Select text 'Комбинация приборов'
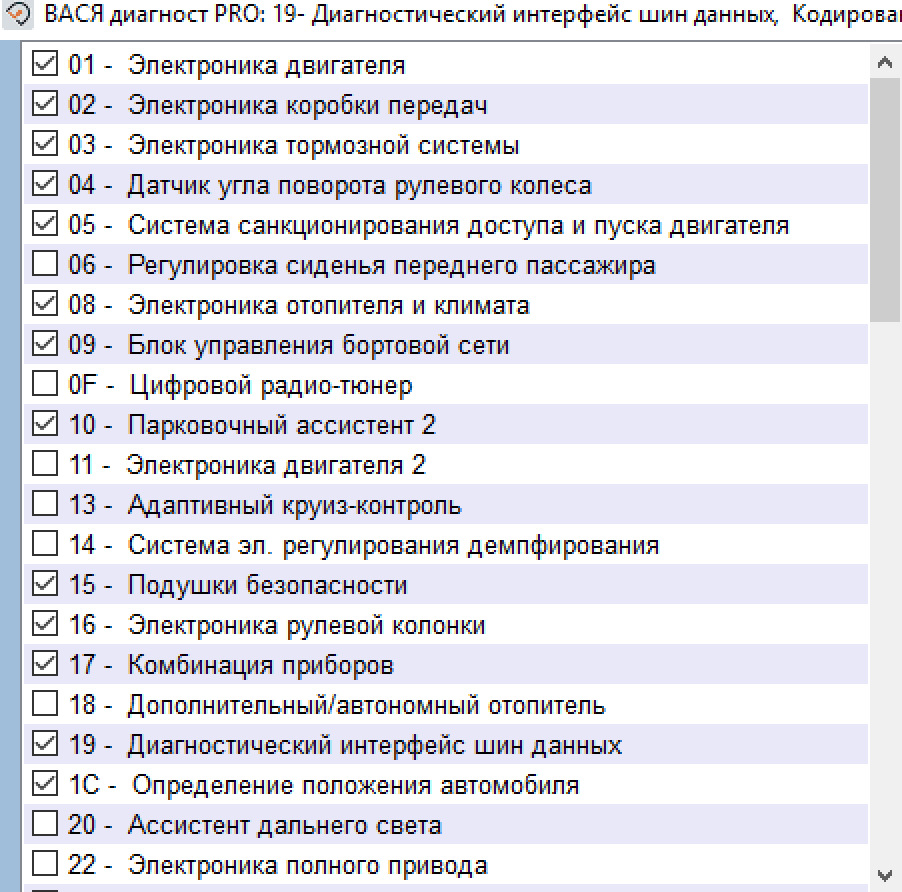 pos(261,665)
